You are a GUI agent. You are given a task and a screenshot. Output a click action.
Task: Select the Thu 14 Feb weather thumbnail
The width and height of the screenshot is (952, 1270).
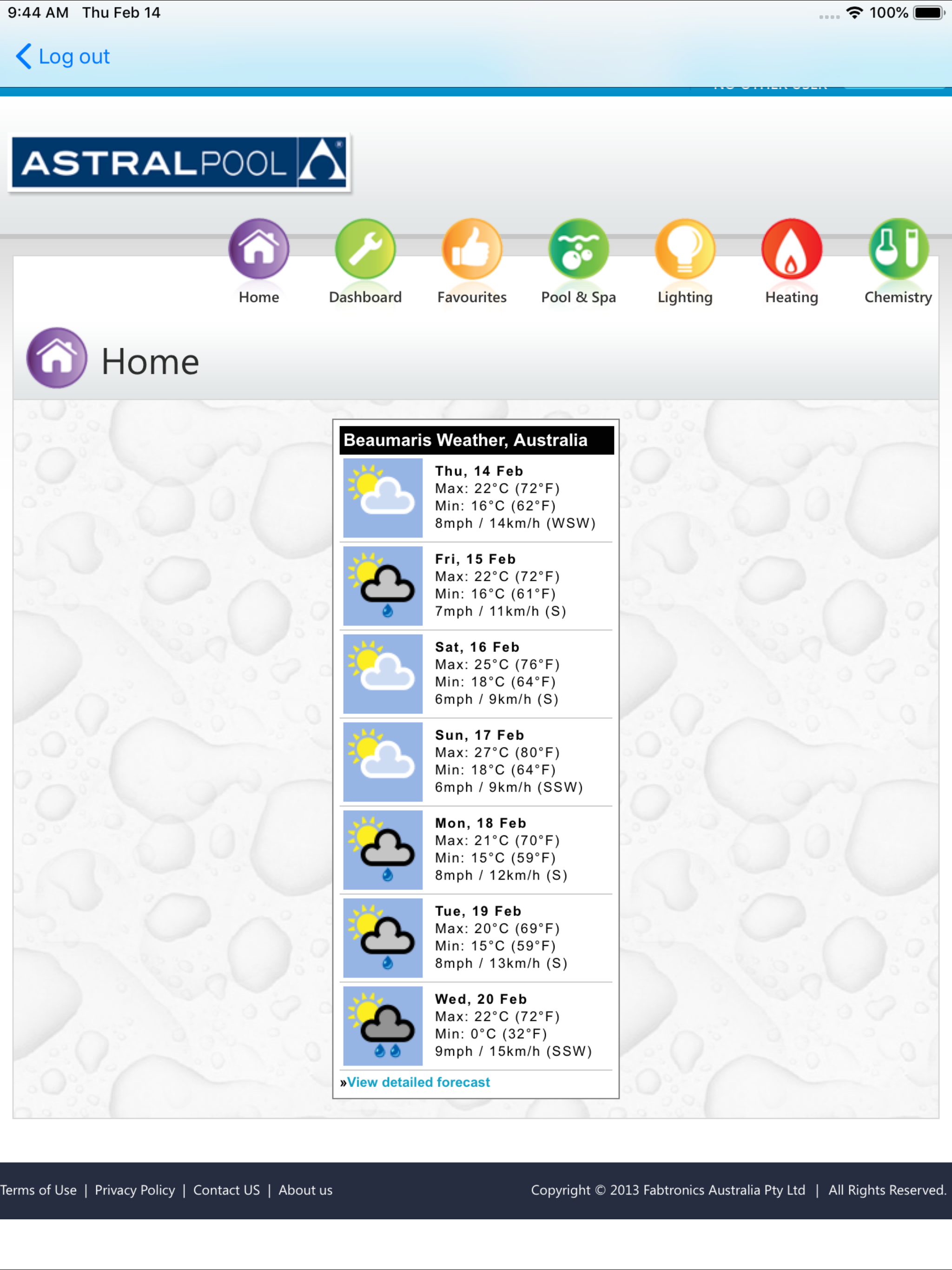click(383, 497)
